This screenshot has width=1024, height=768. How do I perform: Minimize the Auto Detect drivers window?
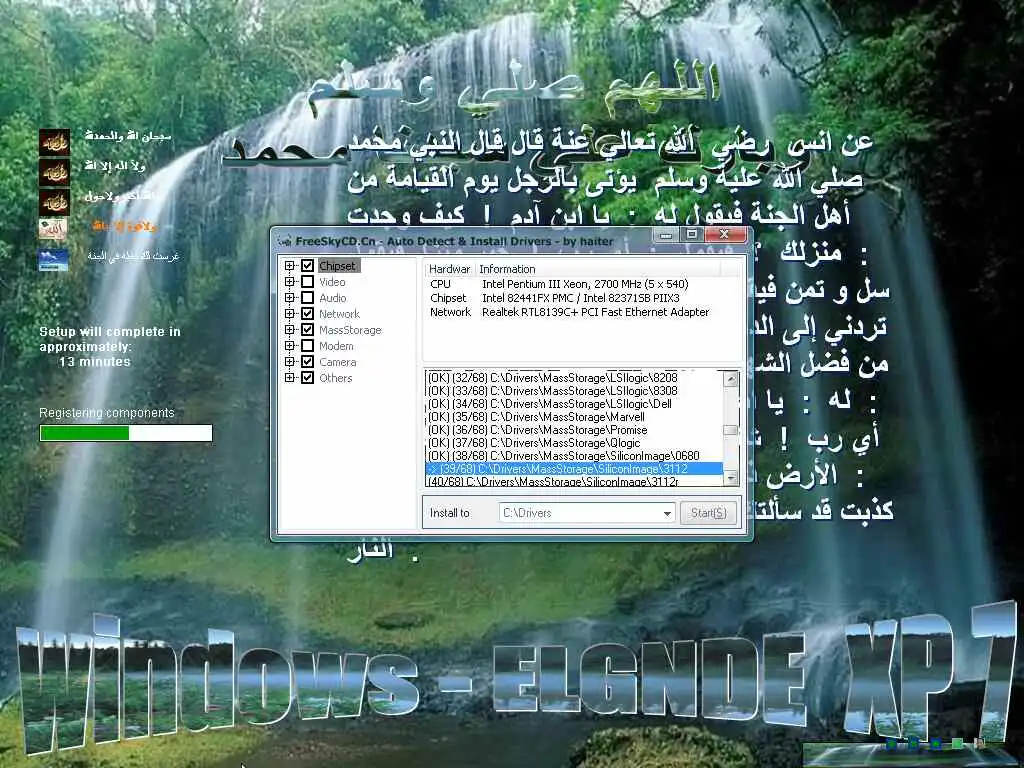pyautogui.click(x=665, y=234)
